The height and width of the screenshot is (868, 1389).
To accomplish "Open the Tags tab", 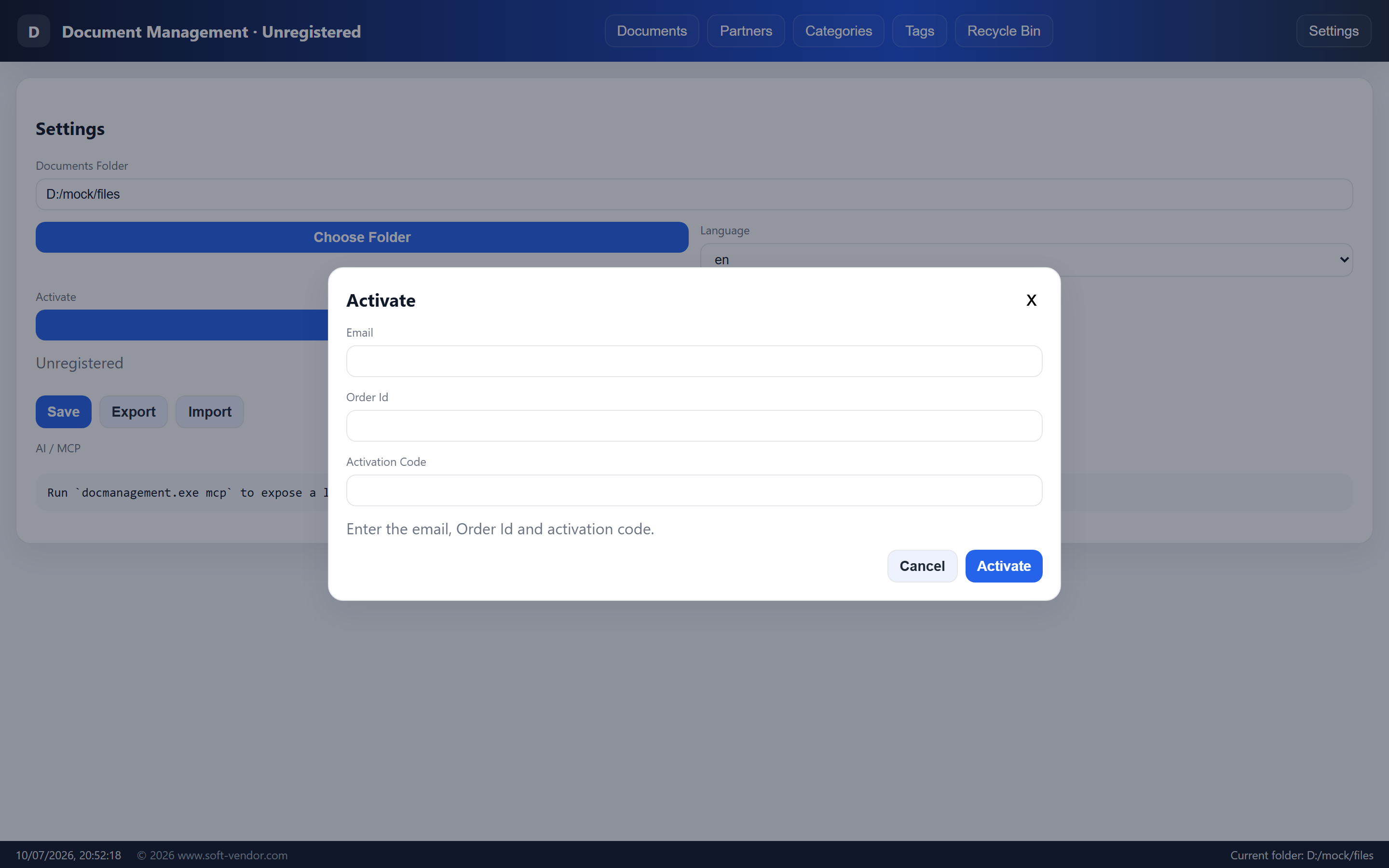I will pyautogui.click(x=920, y=31).
